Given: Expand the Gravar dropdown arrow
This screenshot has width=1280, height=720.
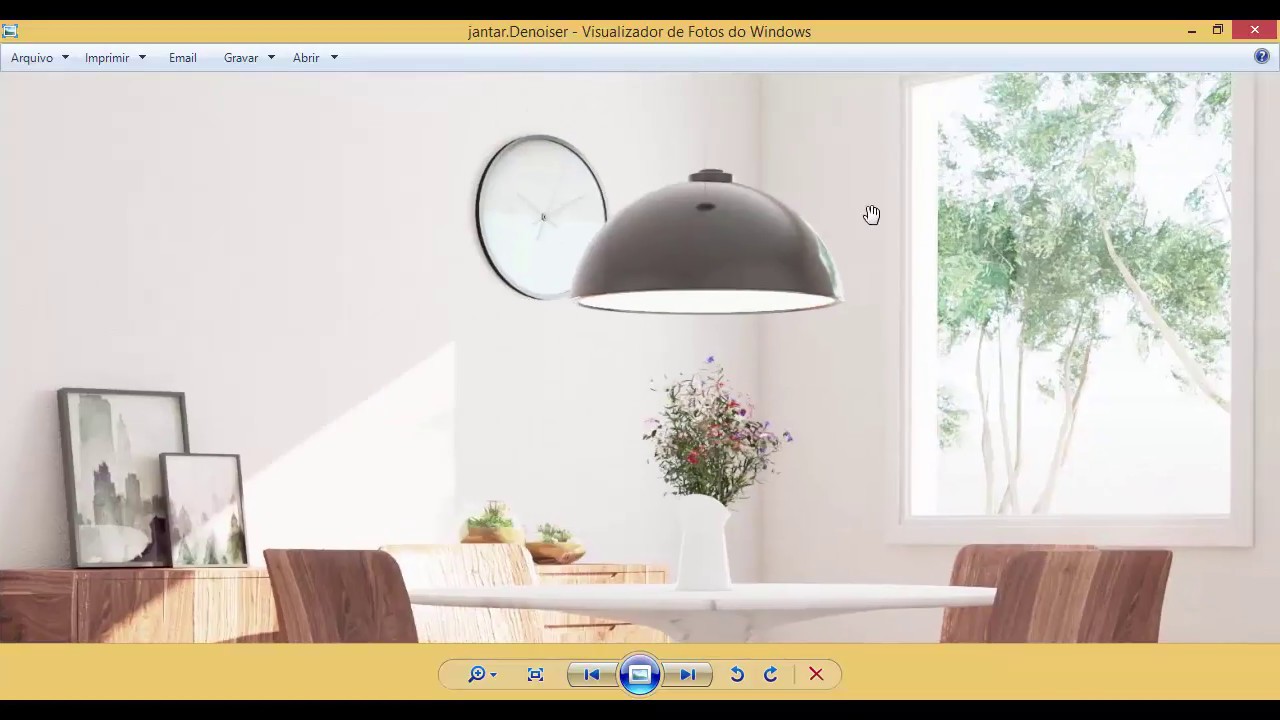Looking at the screenshot, I should click(x=271, y=58).
